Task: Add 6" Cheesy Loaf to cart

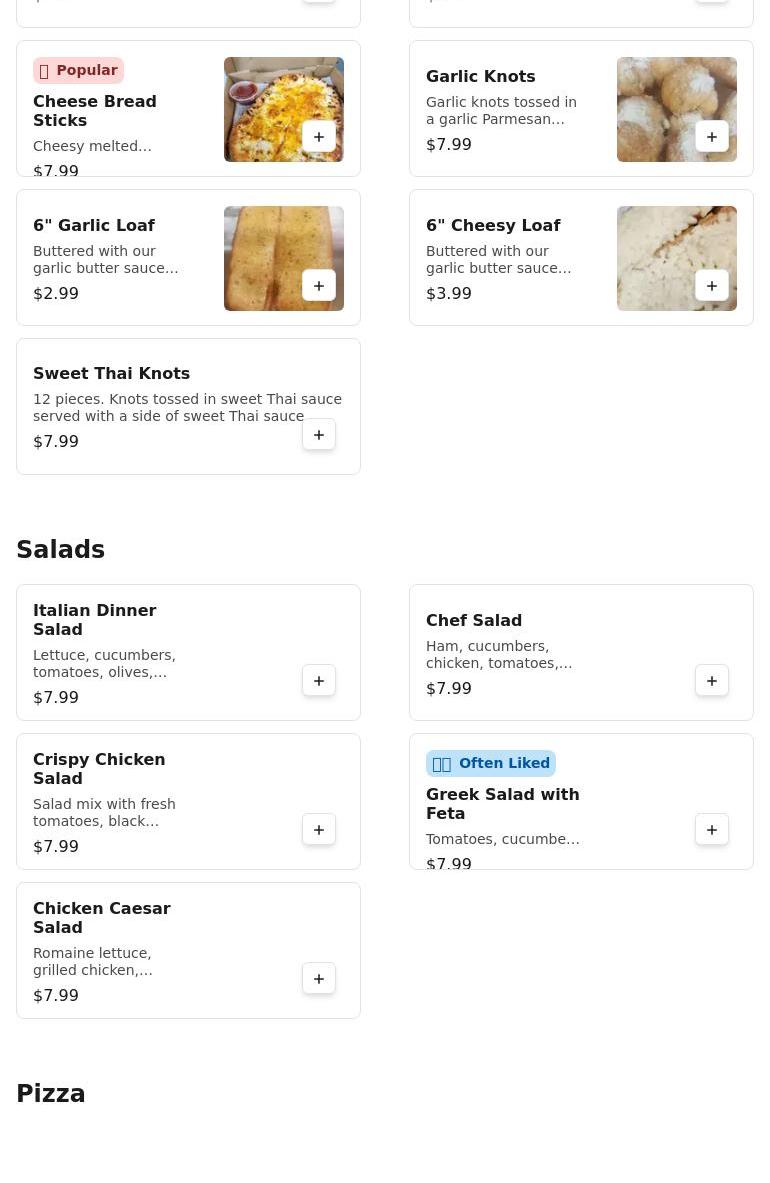Action: point(712,286)
